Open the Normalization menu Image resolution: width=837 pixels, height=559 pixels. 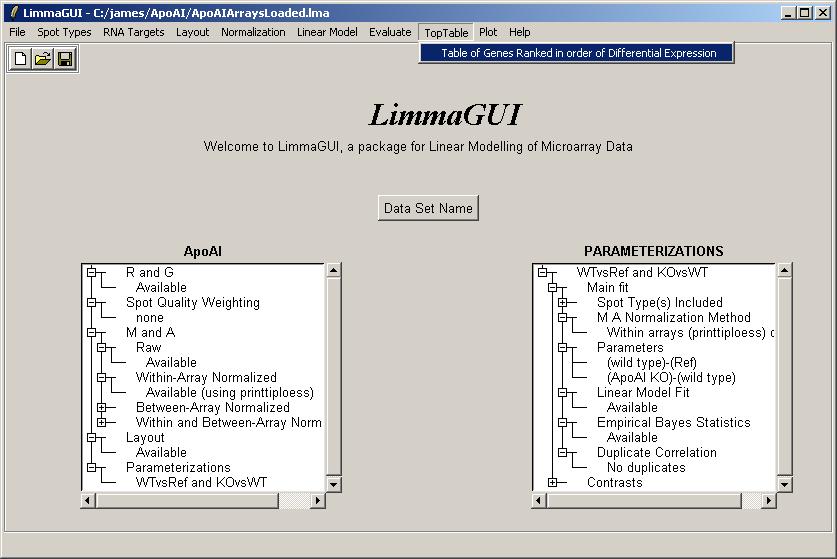coord(253,32)
